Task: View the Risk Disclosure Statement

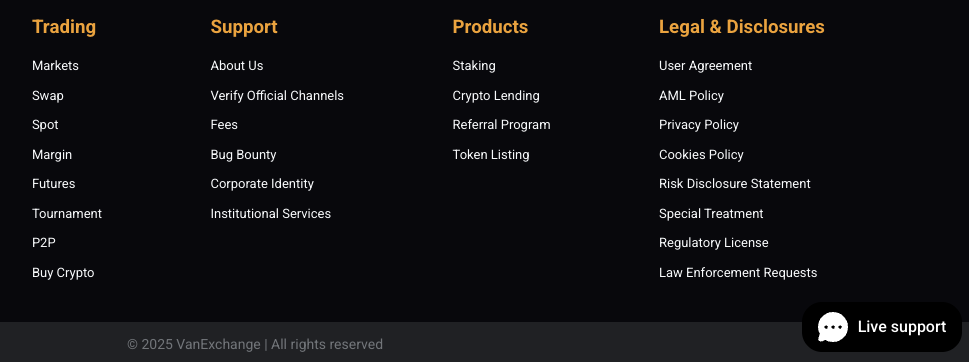Action: [735, 184]
